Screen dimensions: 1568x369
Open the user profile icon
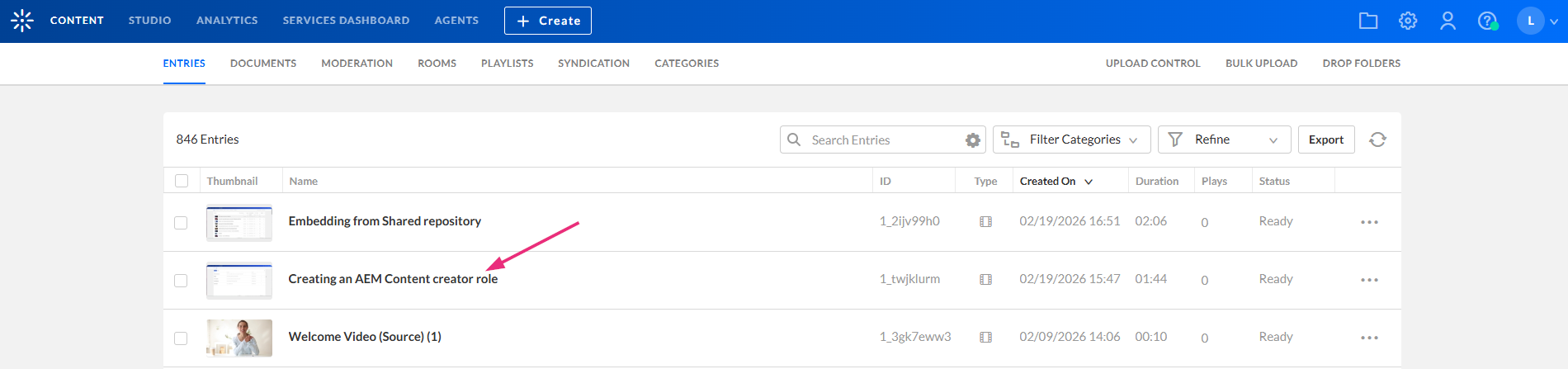click(x=1448, y=21)
